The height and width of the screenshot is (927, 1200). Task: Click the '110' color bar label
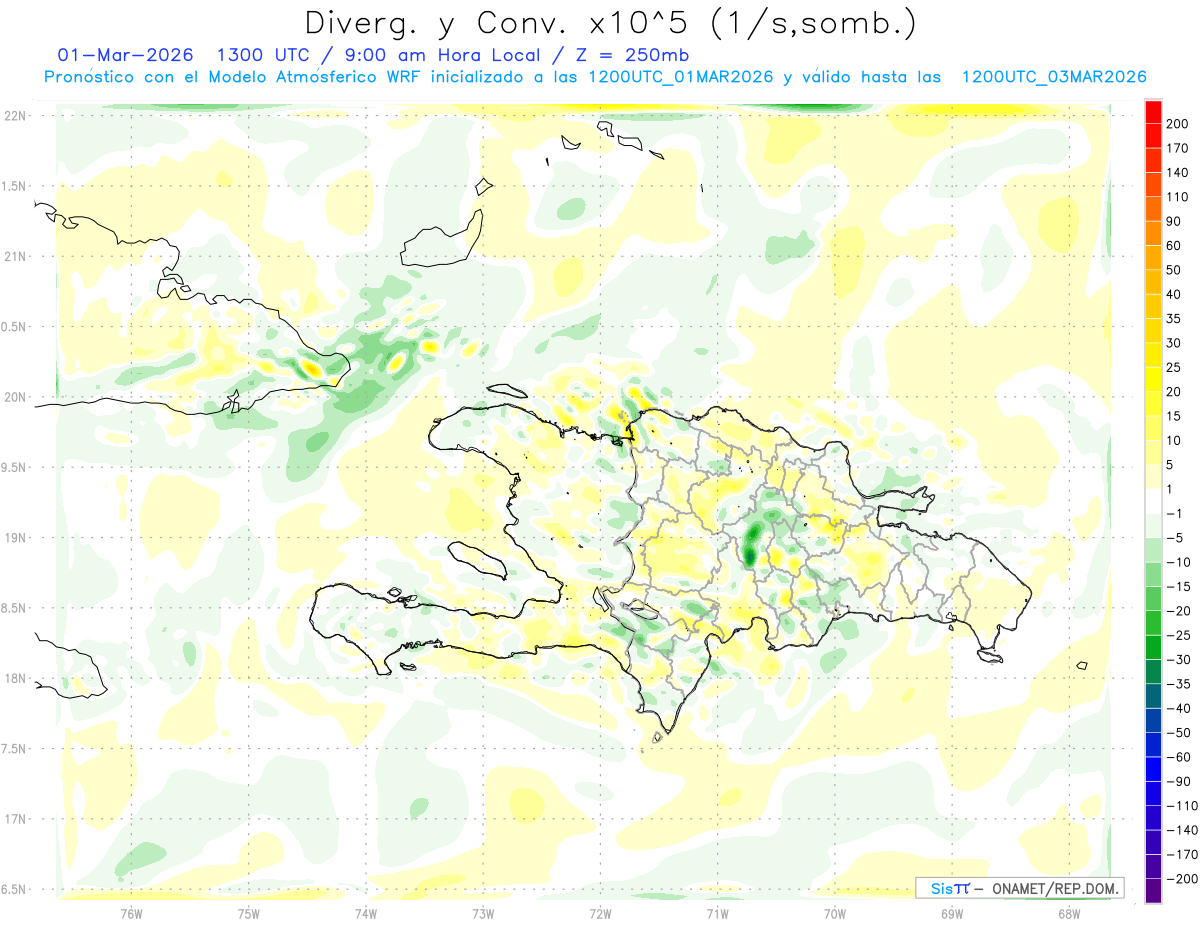[x=1178, y=197]
